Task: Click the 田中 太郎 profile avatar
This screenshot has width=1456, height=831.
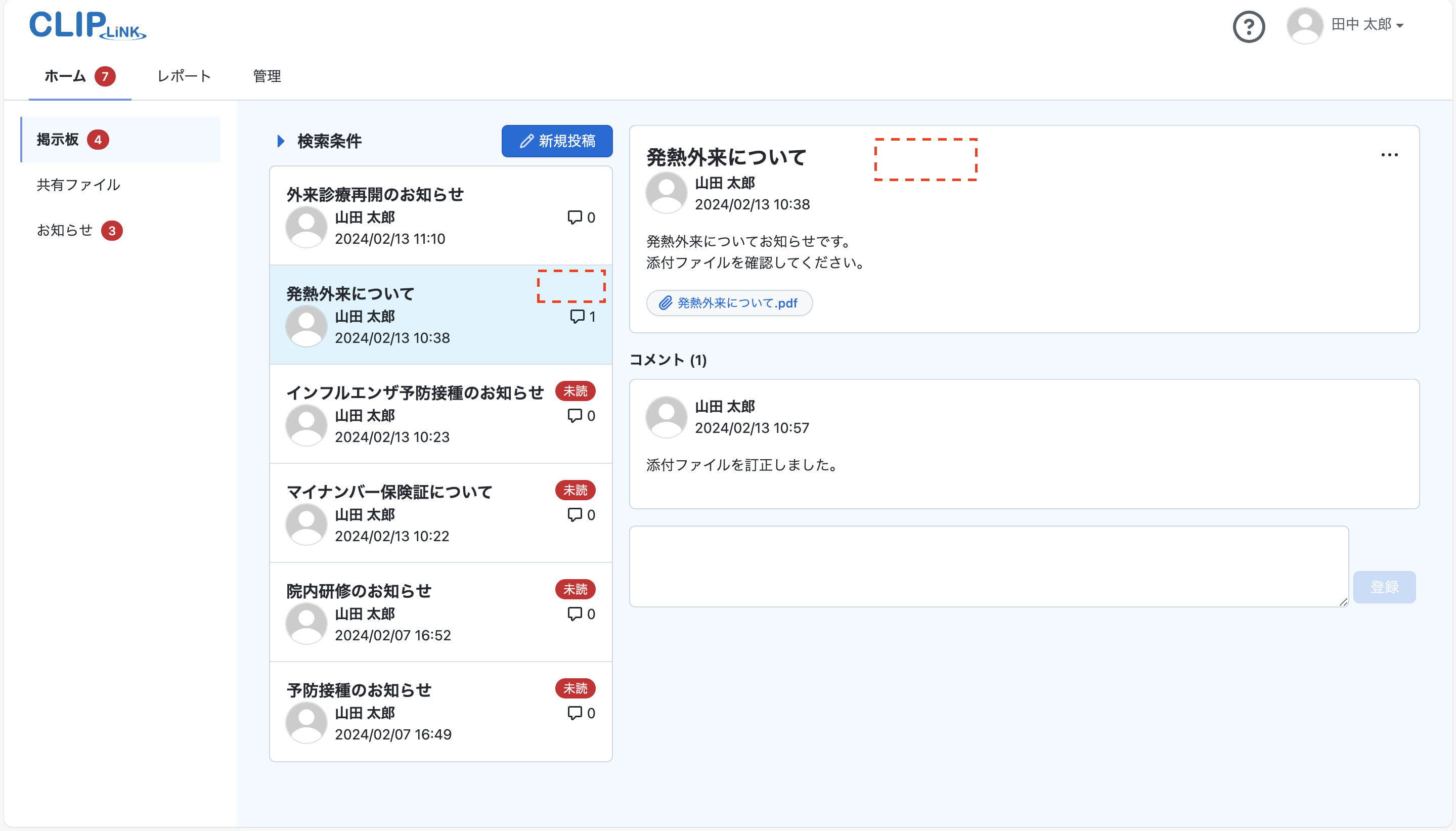Action: coord(1304,25)
